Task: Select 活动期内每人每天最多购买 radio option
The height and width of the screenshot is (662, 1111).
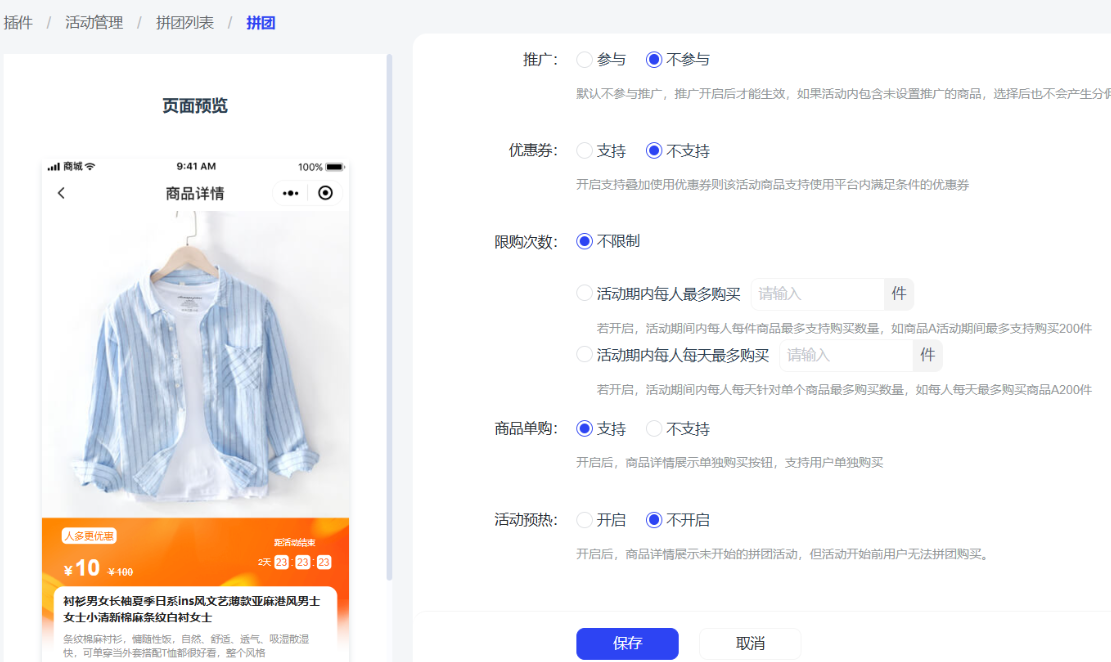Action: tap(585, 355)
